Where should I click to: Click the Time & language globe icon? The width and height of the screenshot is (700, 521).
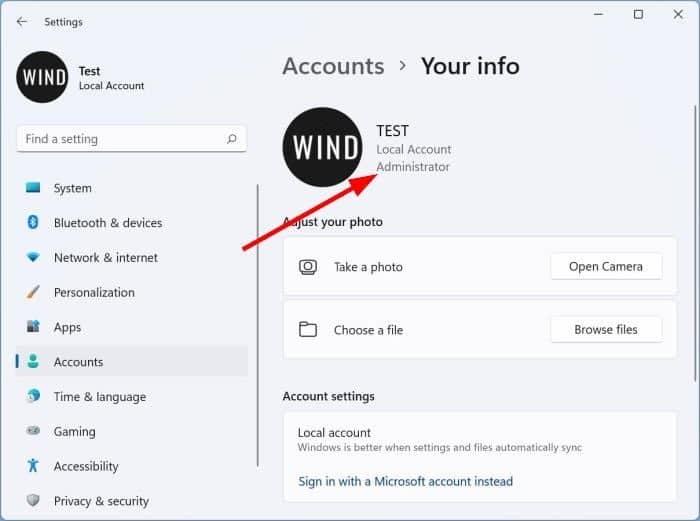(33, 396)
